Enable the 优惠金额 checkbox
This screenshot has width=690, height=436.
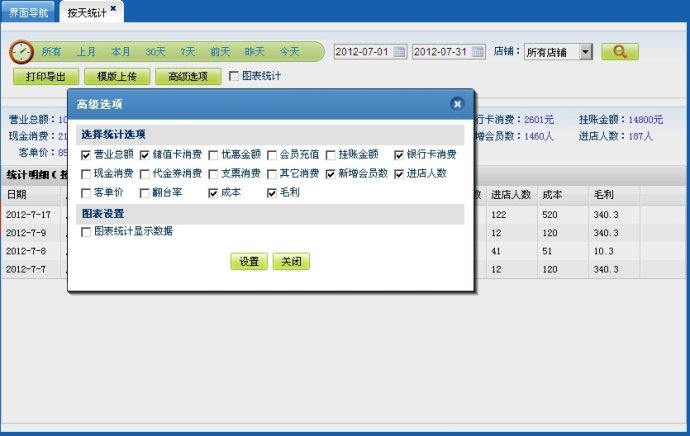pyautogui.click(x=214, y=155)
